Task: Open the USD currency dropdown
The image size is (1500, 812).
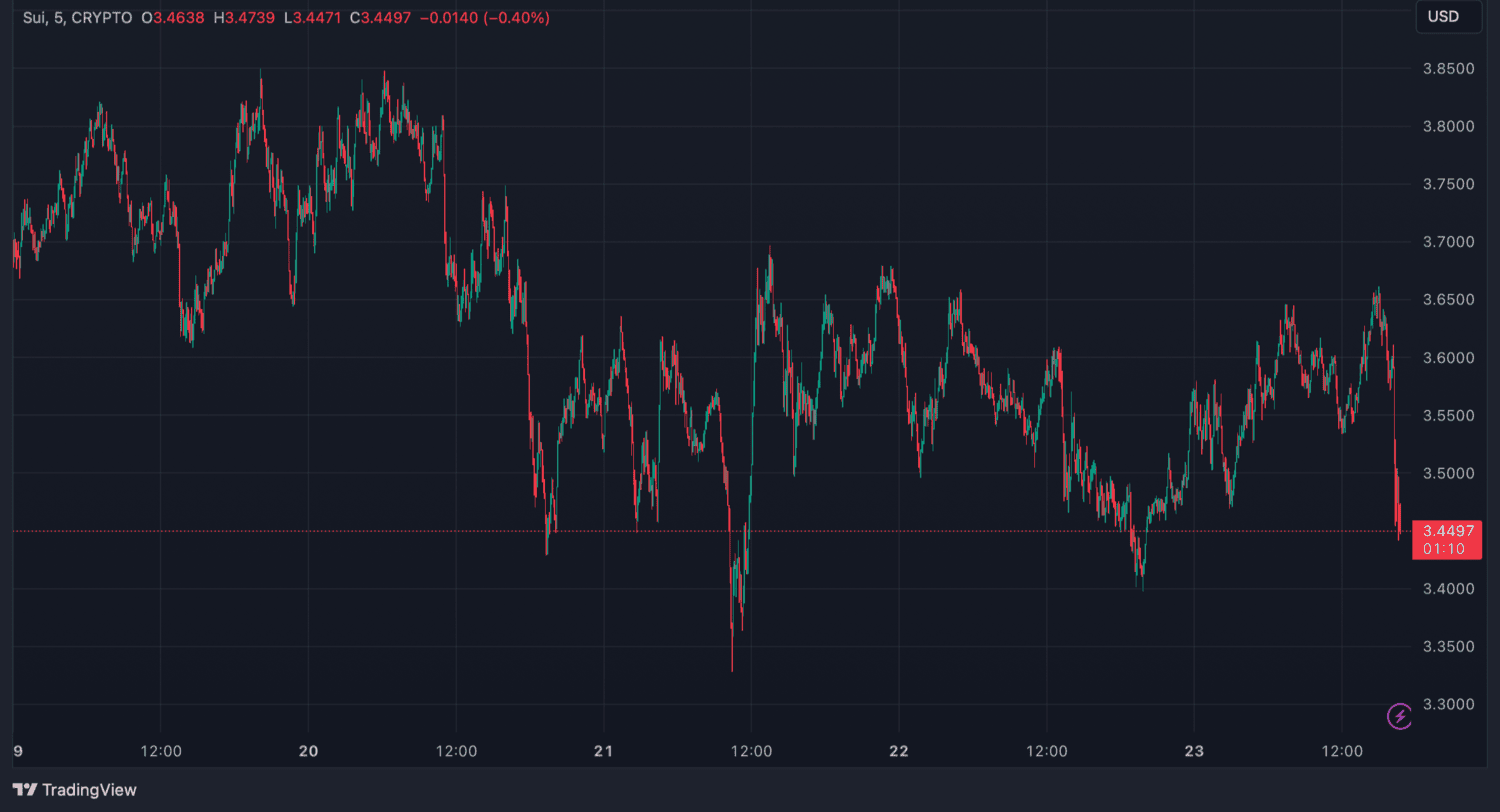Action: pyautogui.click(x=1448, y=17)
